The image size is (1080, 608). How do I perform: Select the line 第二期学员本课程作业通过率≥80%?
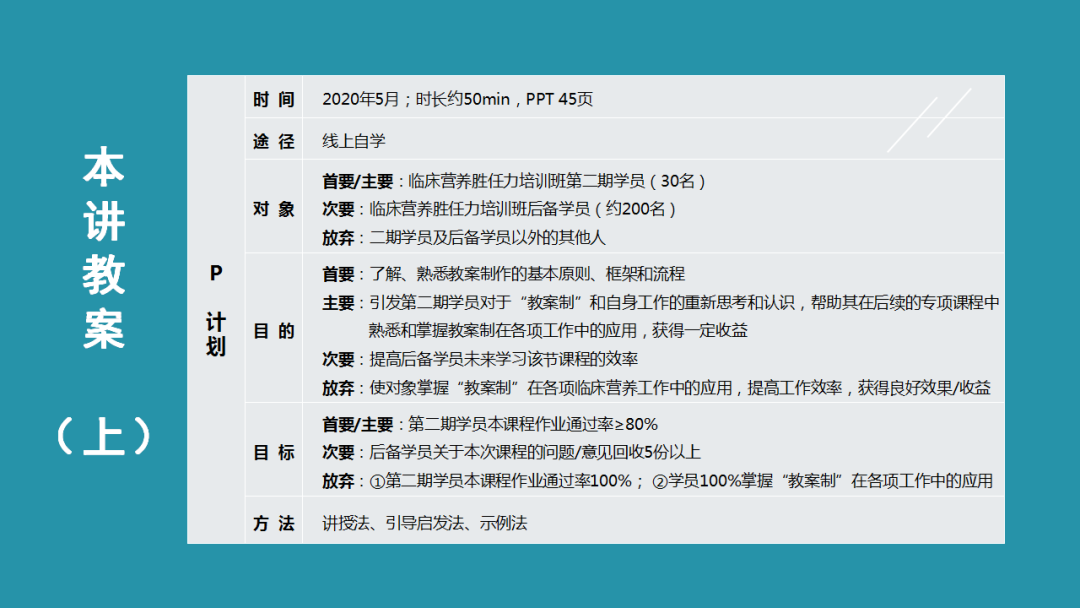[x=490, y=424]
